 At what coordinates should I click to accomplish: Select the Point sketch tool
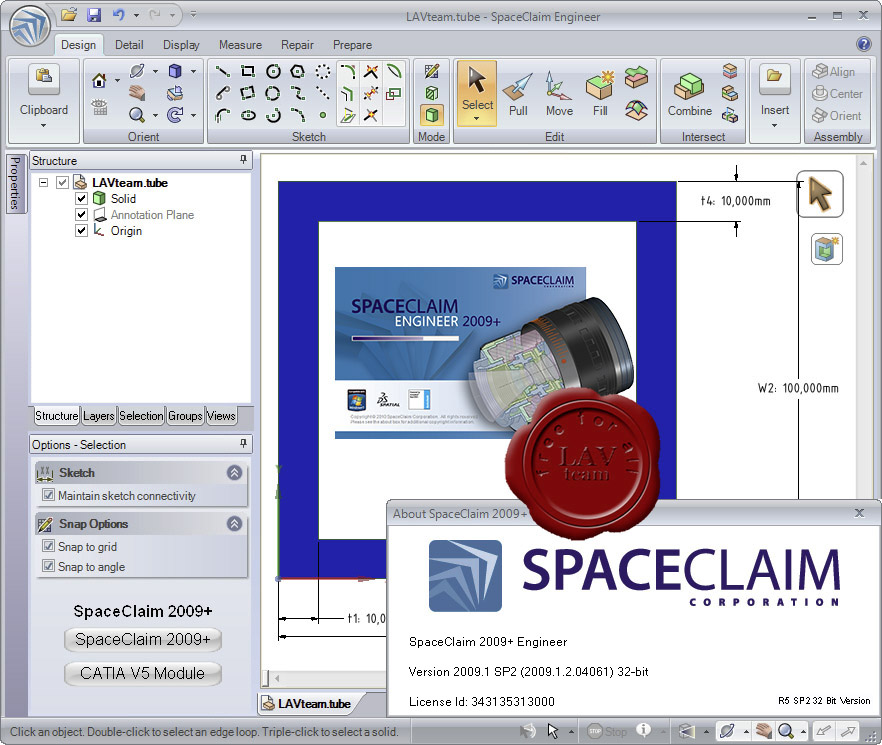pos(323,115)
